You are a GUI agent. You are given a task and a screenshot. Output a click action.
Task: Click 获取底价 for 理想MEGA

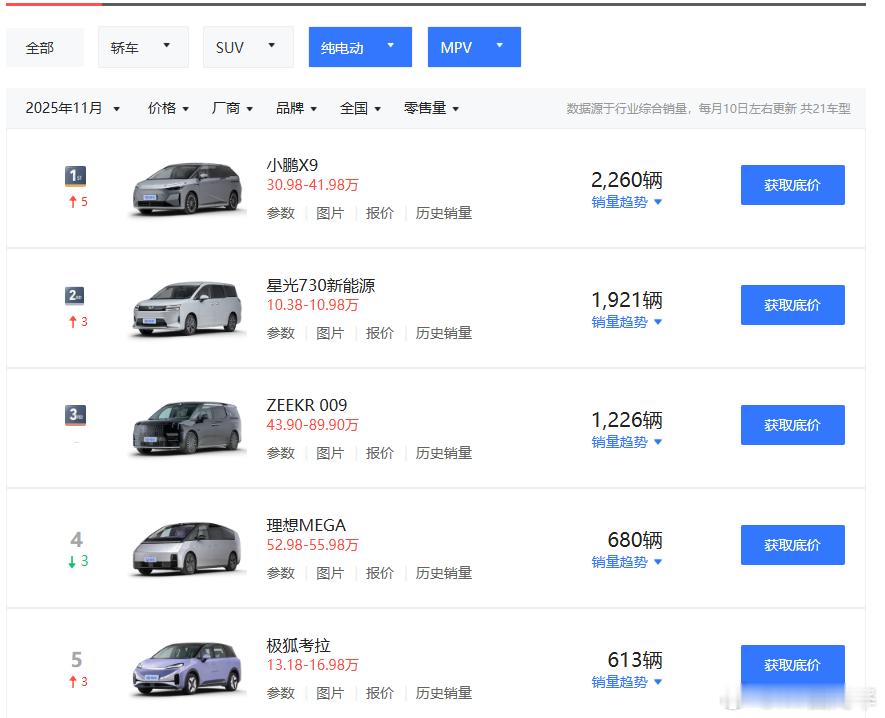tap(792, 545)
